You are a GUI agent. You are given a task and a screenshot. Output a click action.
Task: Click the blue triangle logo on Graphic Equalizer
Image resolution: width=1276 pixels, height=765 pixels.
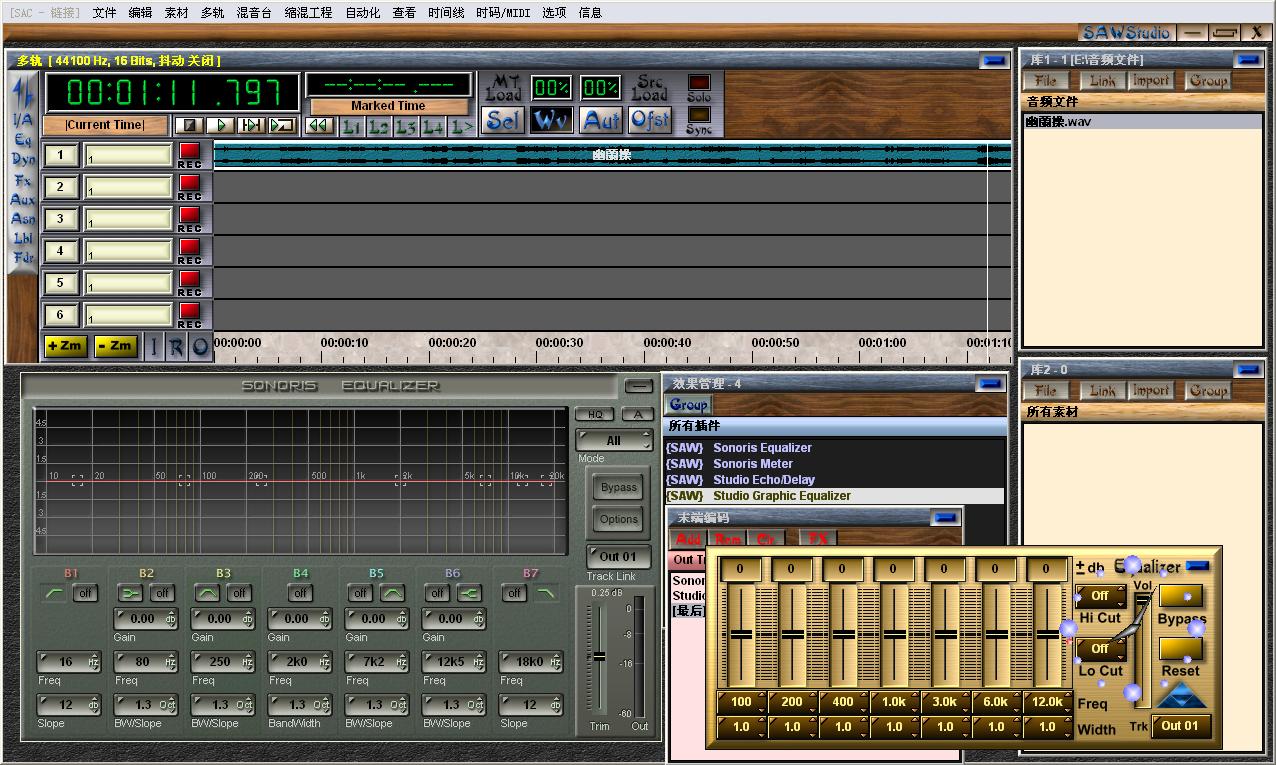point(1182,695)
